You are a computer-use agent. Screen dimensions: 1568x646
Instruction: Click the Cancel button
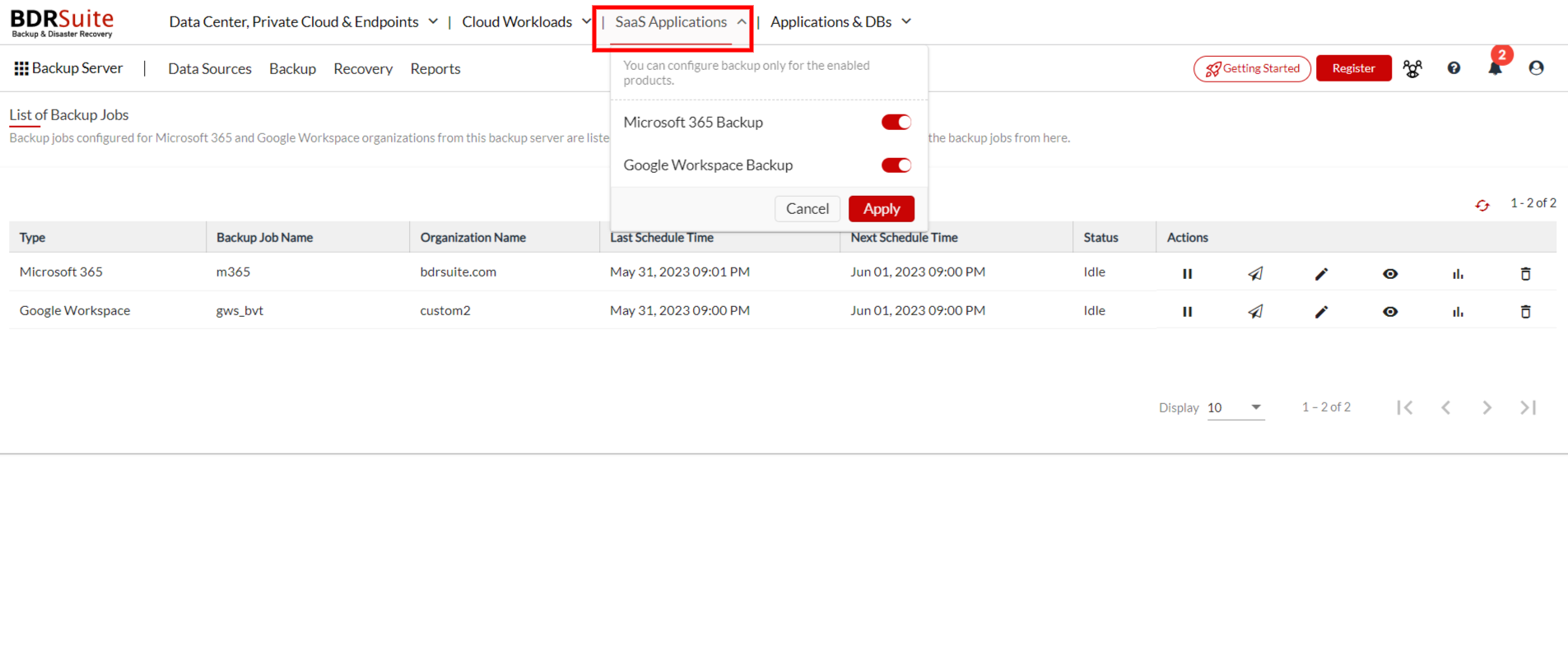[807, 209]
